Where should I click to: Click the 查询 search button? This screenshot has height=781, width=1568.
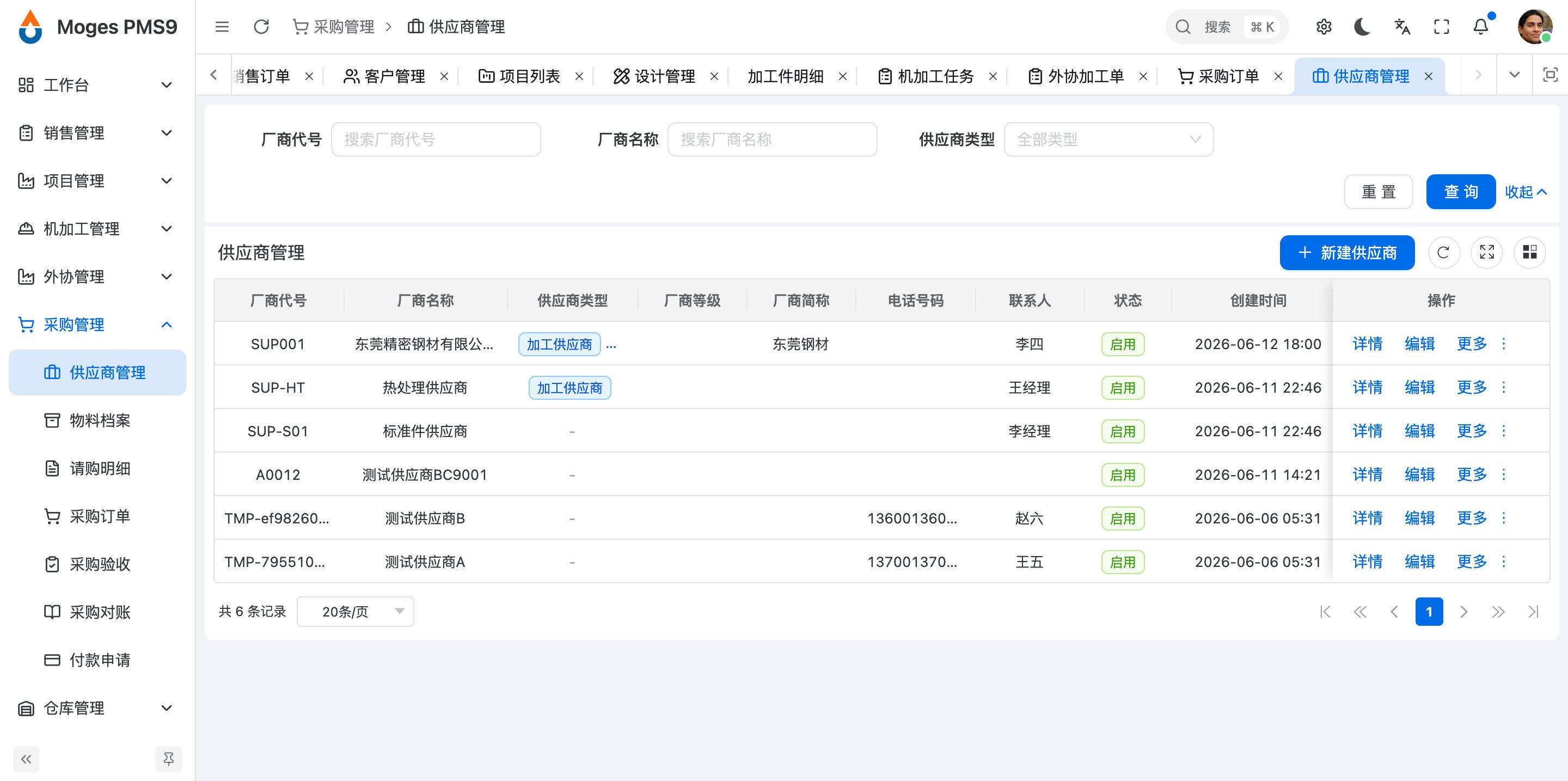click(x=1460, y=192)
